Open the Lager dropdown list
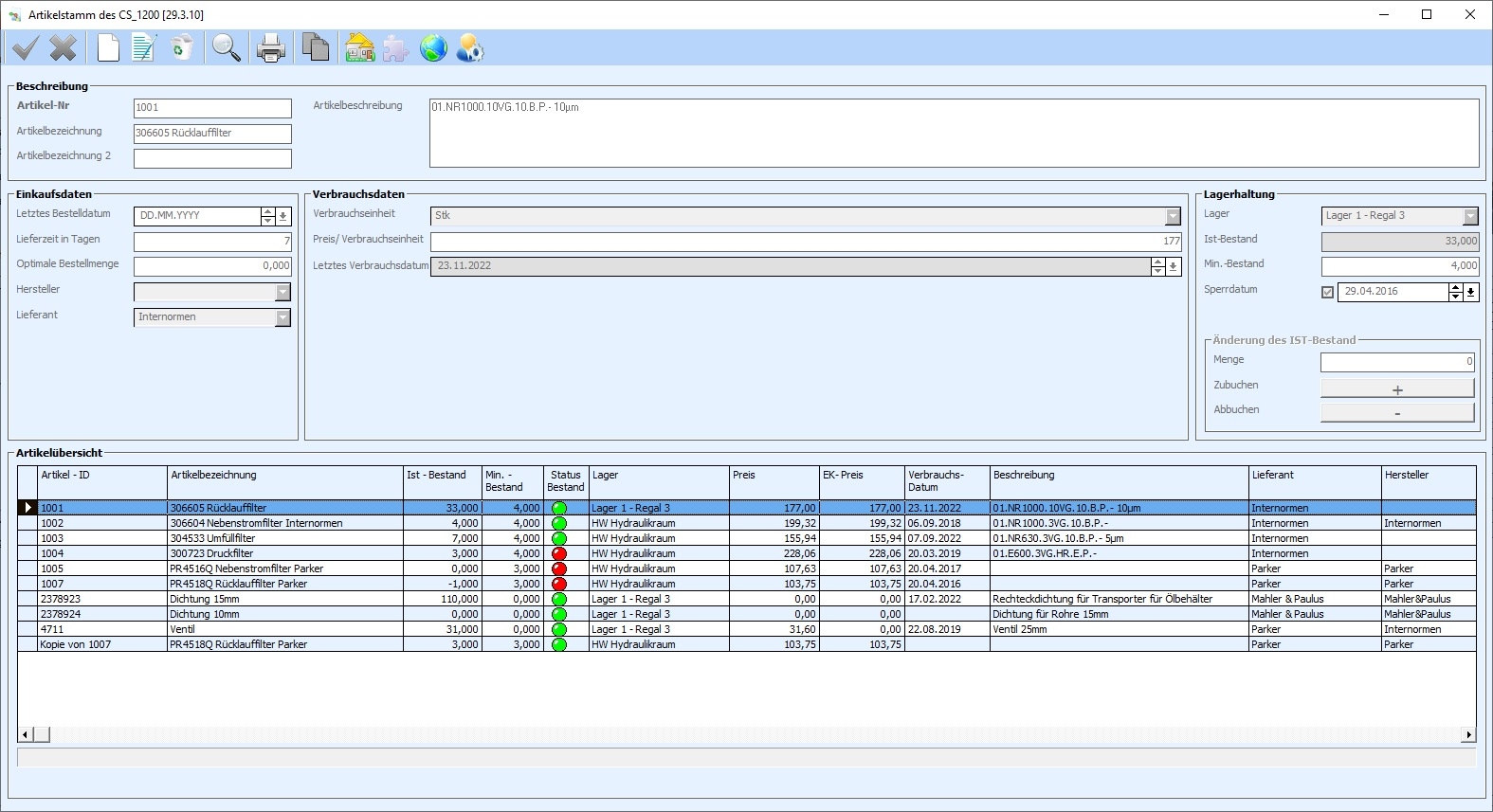1493x812 pixels. click(1470, 216)
